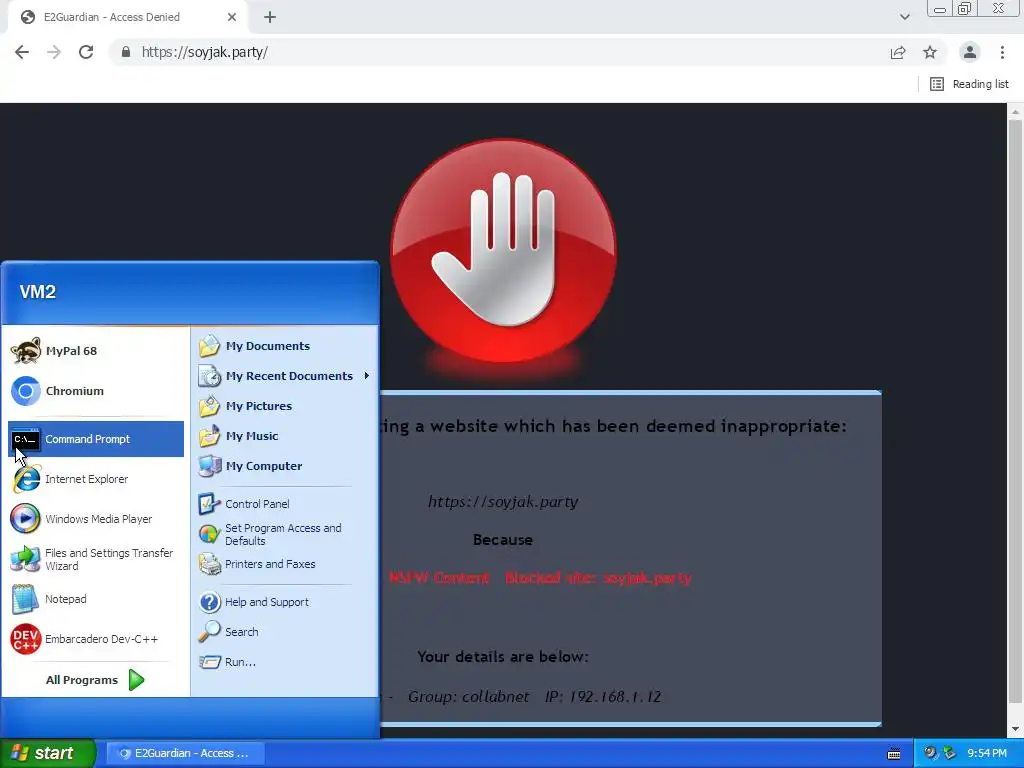Bookmark this page with the star icon
Image resolution: width=1024 pixels, height=768 pixels.
(x=930, y=52)
